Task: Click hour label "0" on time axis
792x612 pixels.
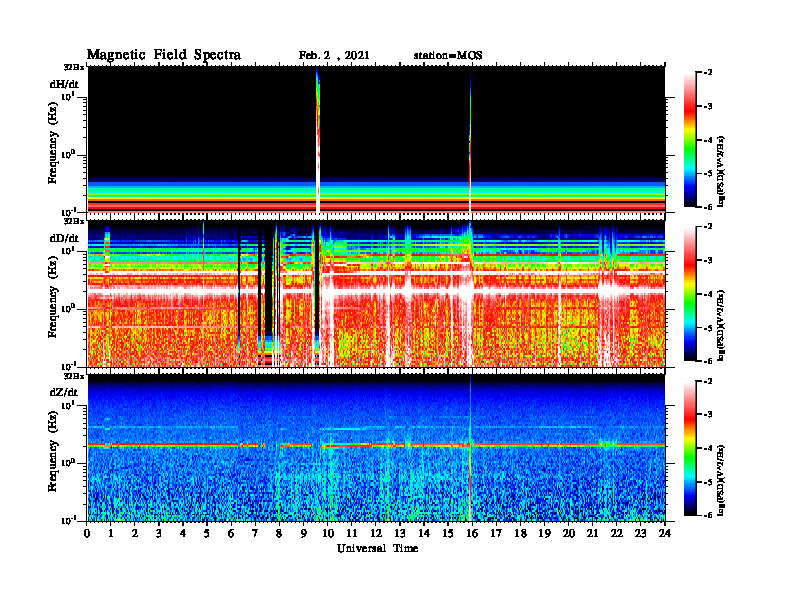Action: tap(87, 533)
